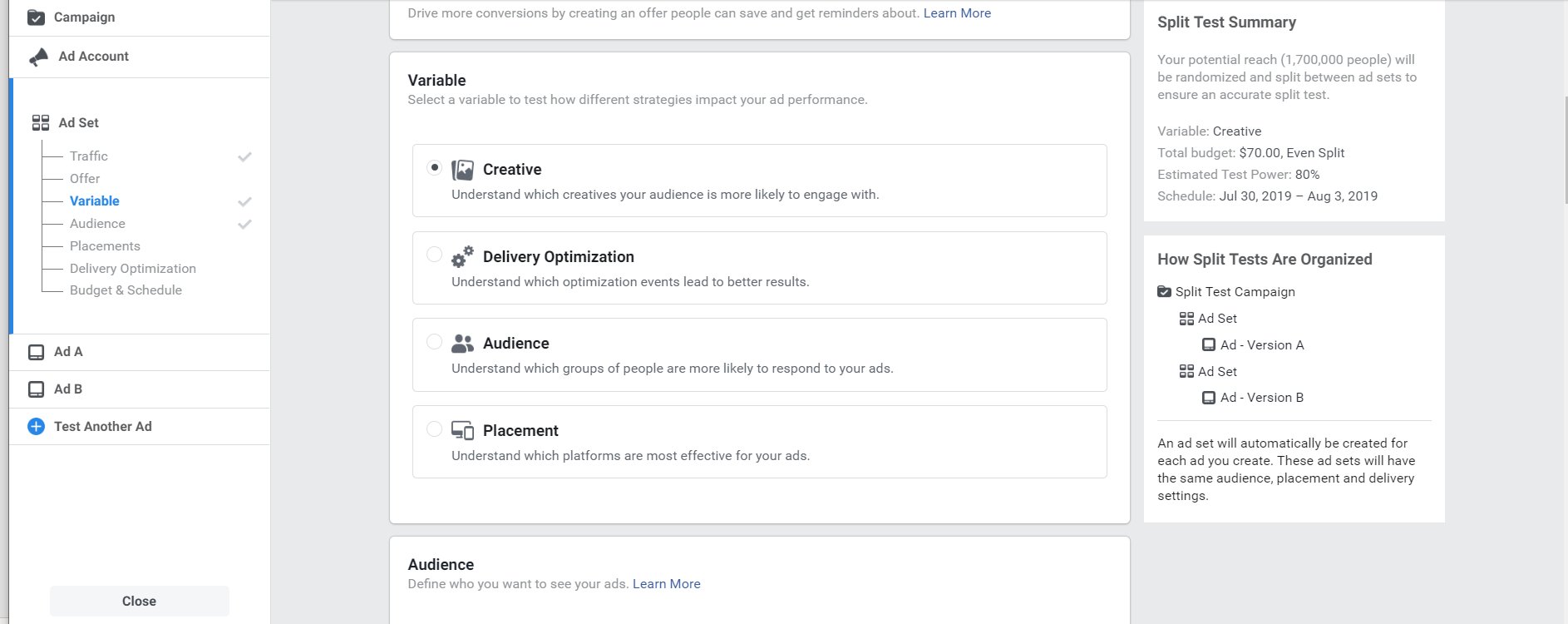The image size is (1568, 624).
Task: Click the blue plus Test Another Ad icon
Action: tap(36, 427)
